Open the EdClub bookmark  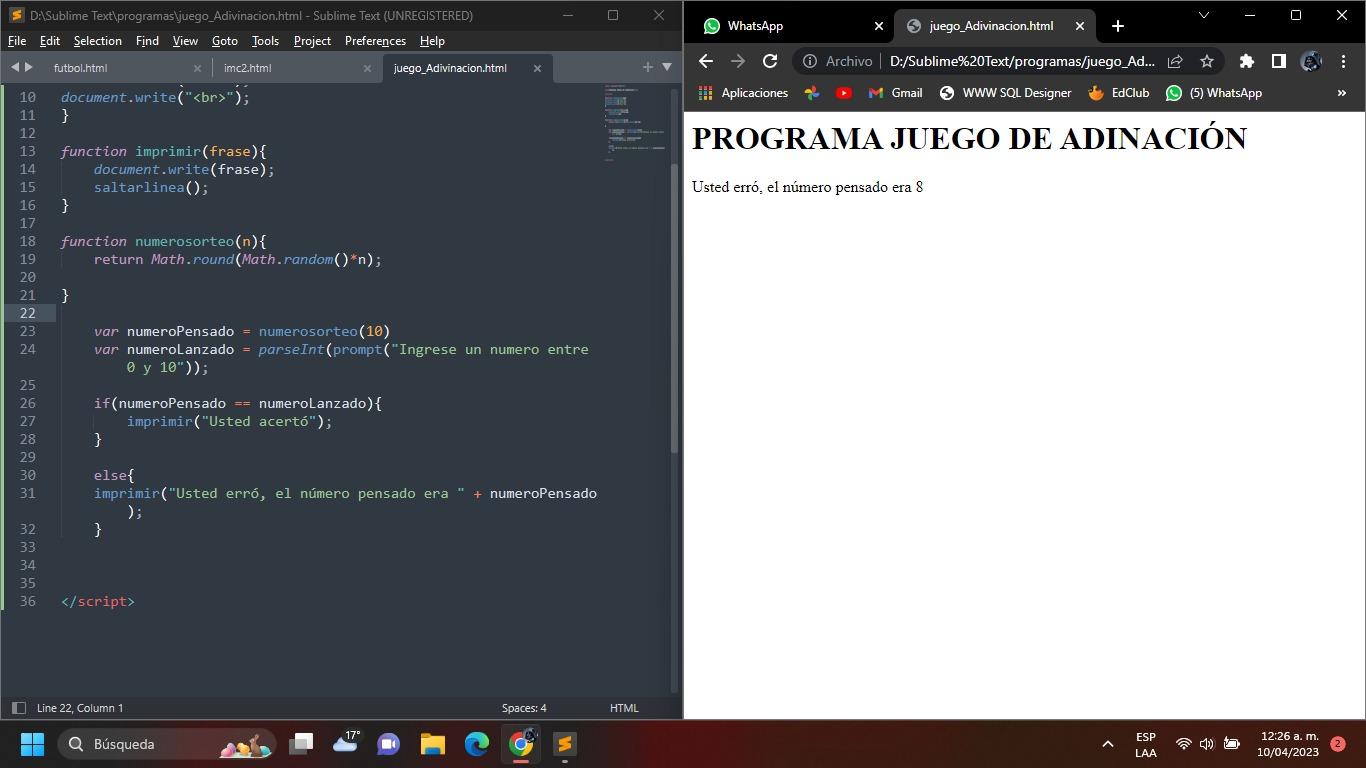[1119, 93]
